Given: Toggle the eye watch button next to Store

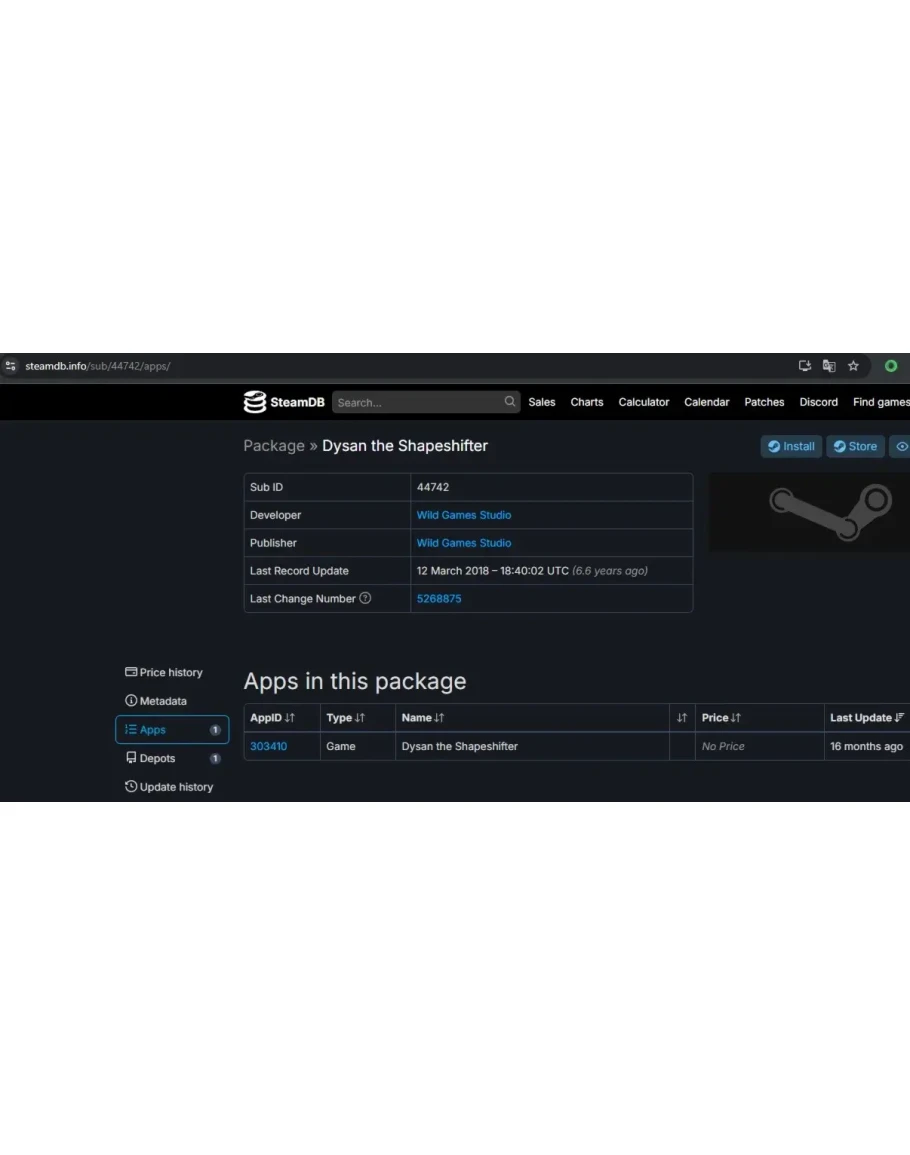Looking at the screenshot, I should click(901, 447).
